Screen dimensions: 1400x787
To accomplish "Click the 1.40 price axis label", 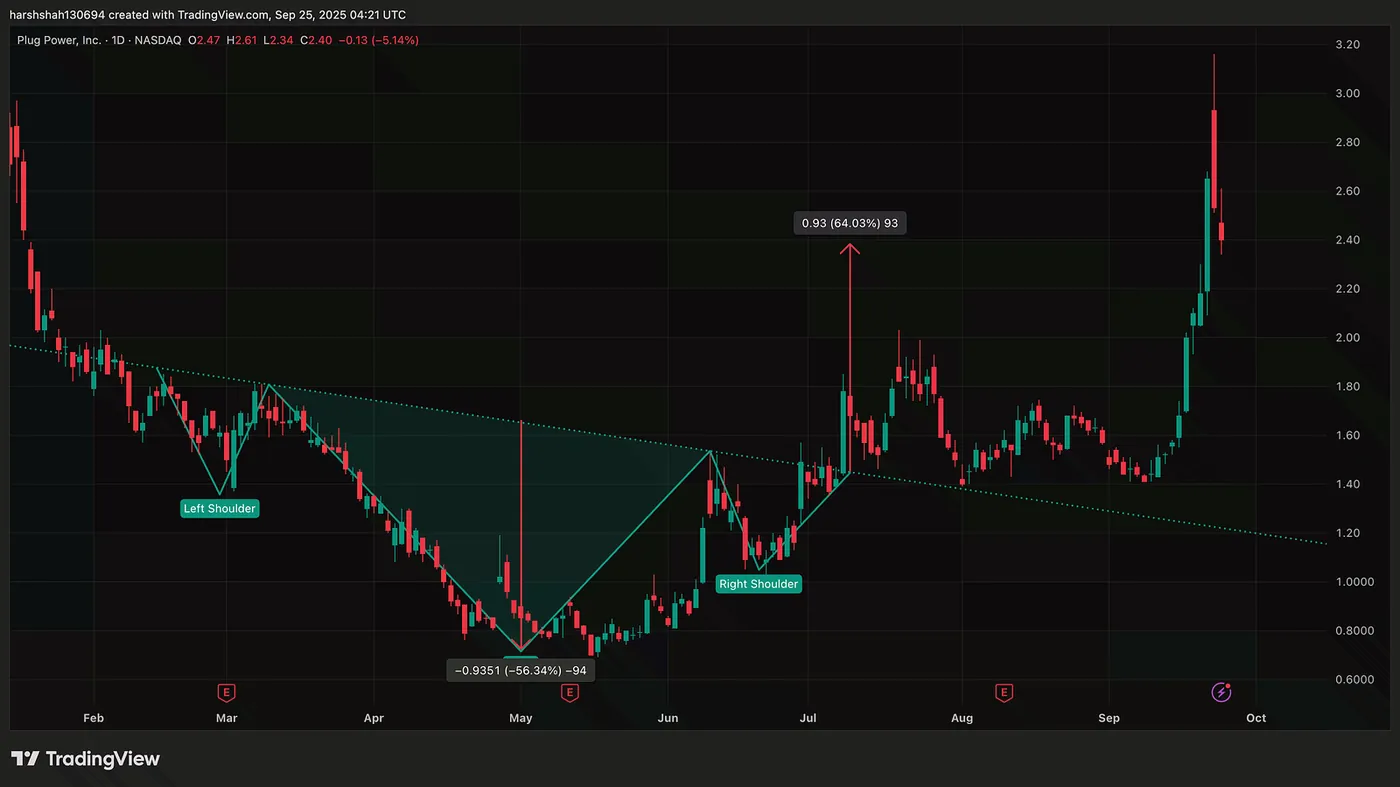I will [x=1347, y=484].
